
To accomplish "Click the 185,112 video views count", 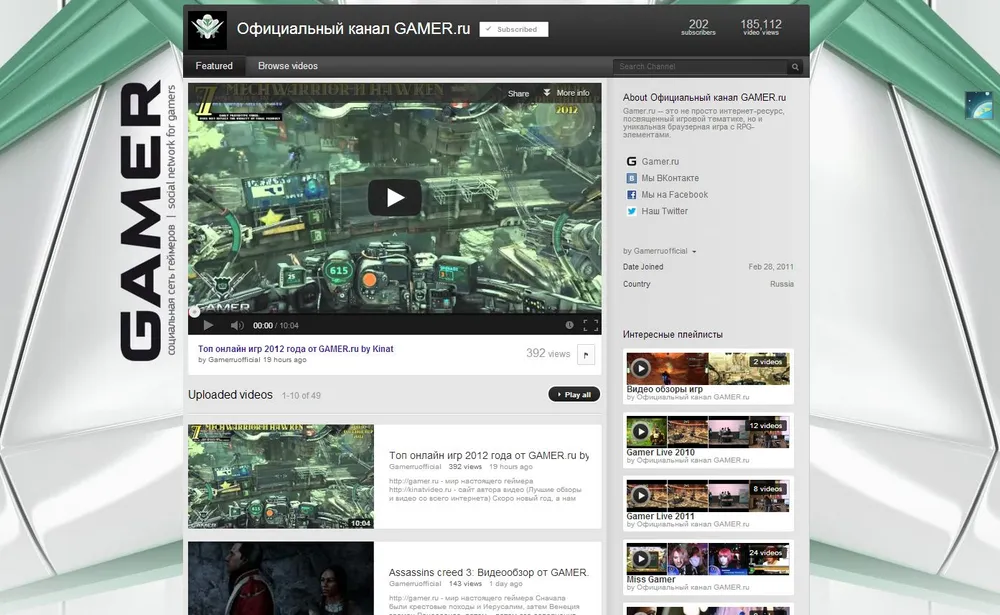I will (761, 27).
